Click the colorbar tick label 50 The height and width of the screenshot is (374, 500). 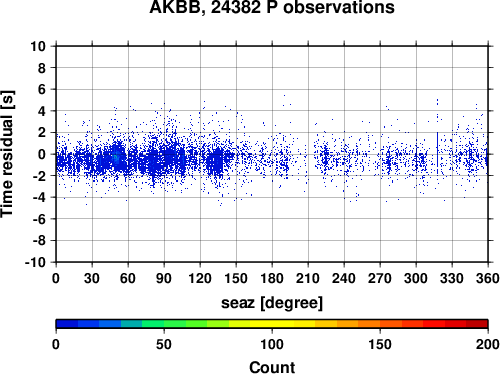(164, 344)
